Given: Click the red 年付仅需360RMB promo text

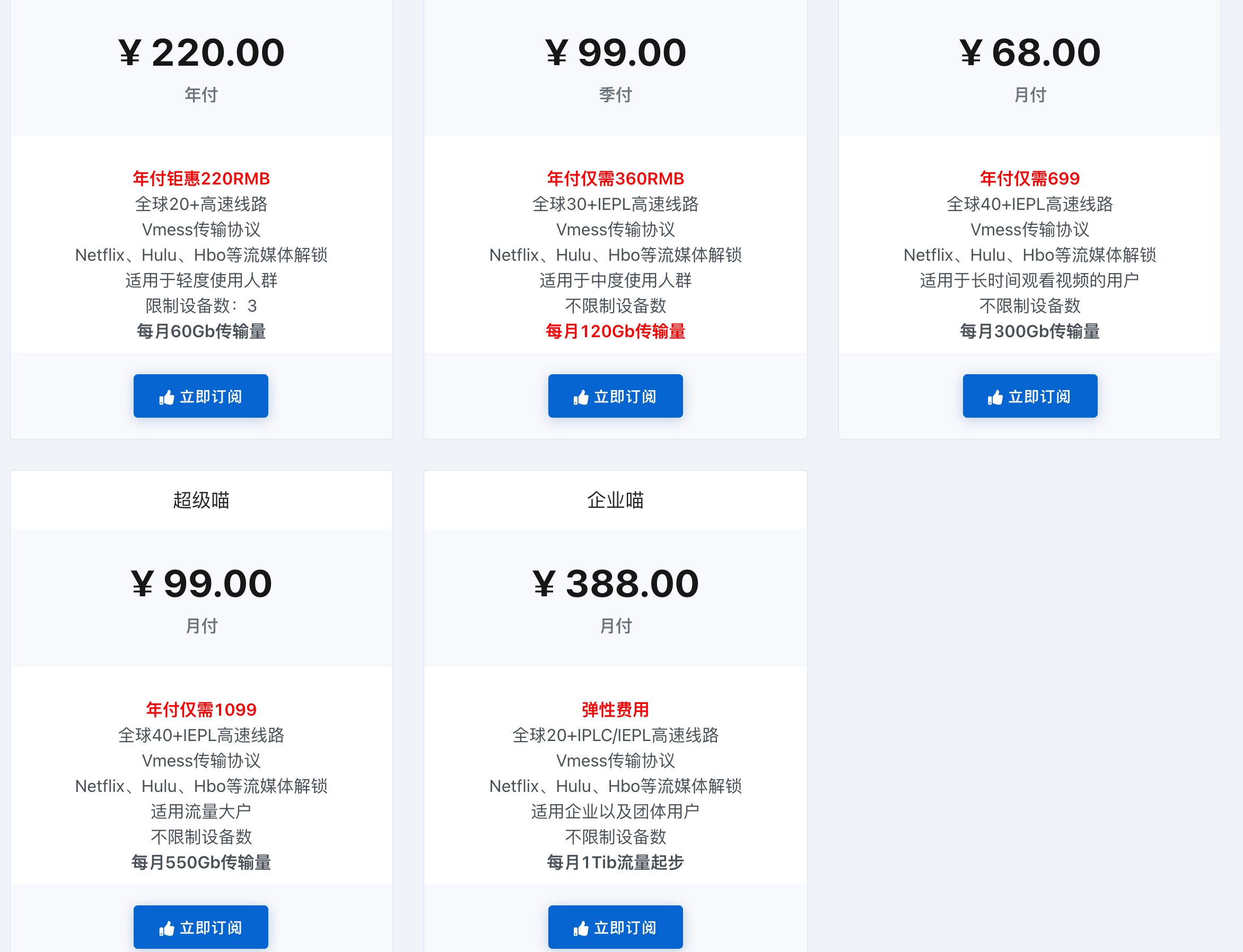Looking at the screenshot, I should click(x=616, y=179).
